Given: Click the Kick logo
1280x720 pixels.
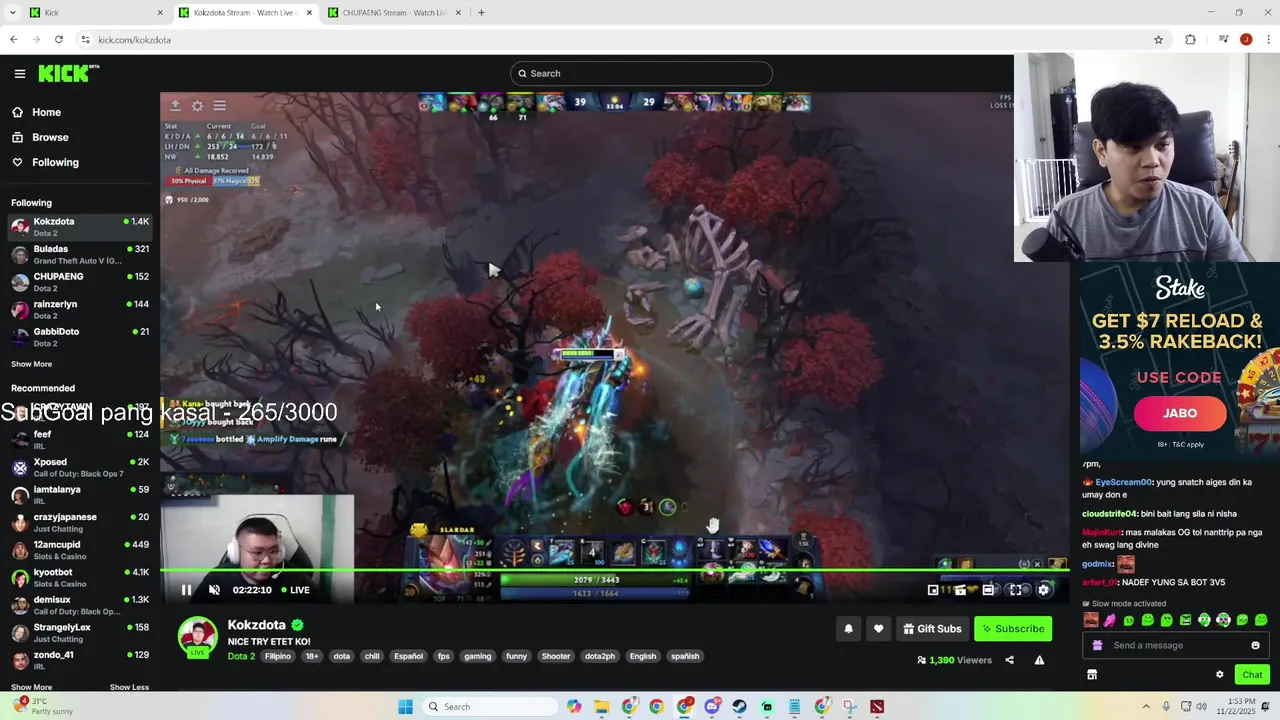Looking at the screenshot, I should (68, 73).
